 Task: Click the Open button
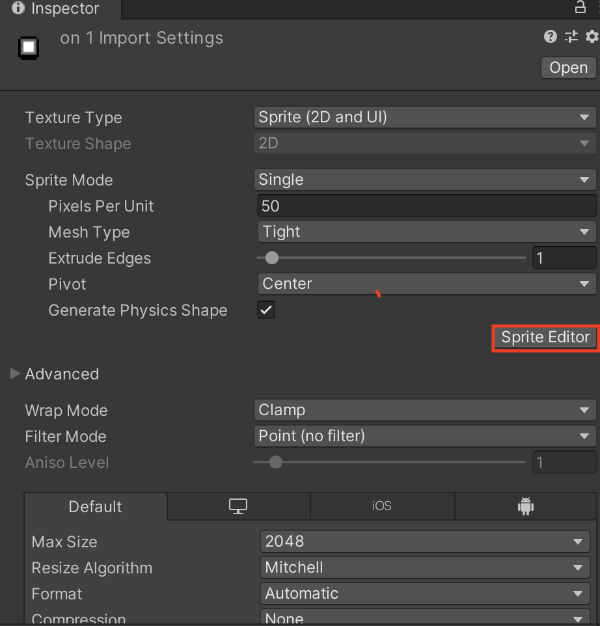point(568,67)
